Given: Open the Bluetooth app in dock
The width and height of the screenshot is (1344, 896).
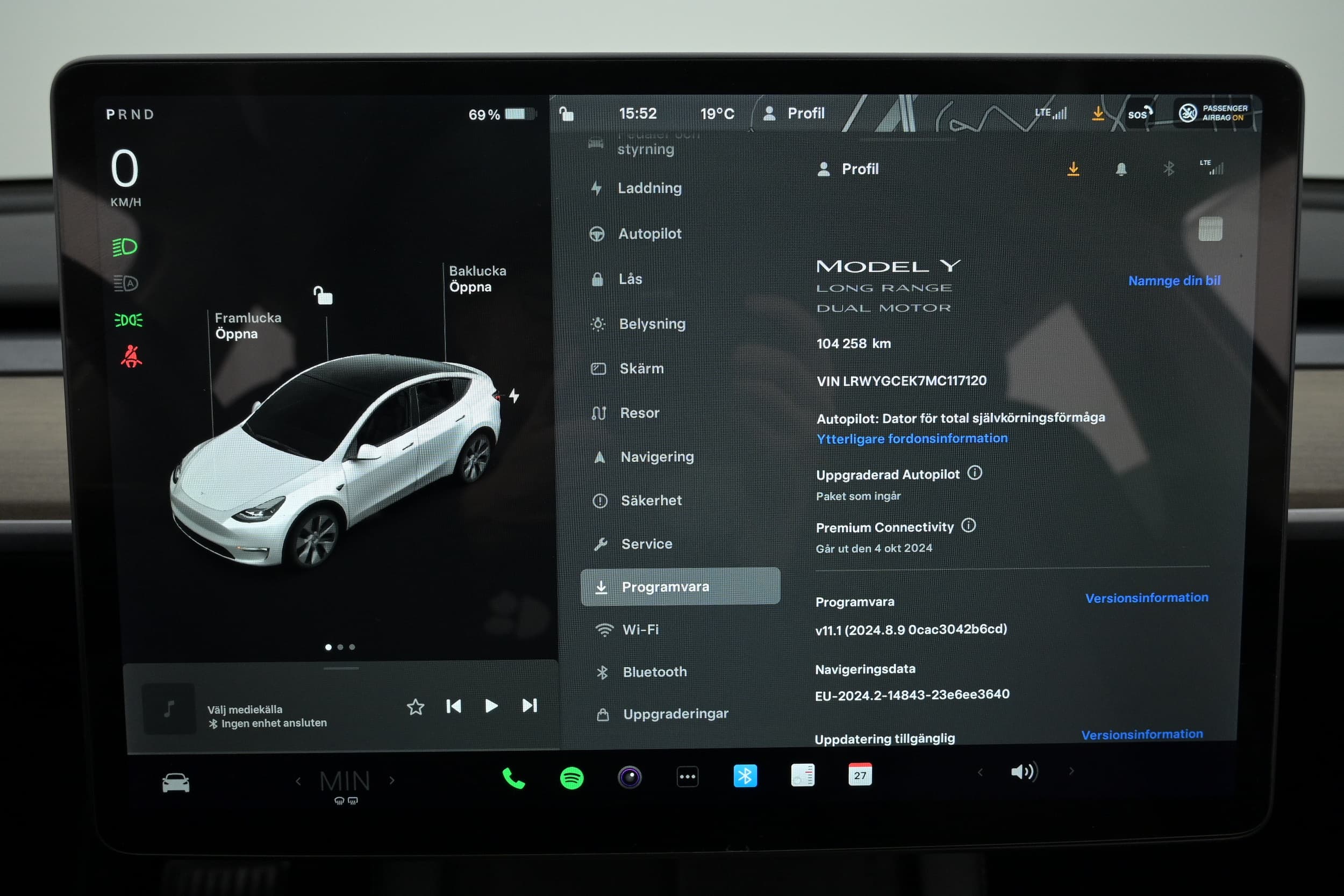Looking at the screenshot, I should pos(745,776).
